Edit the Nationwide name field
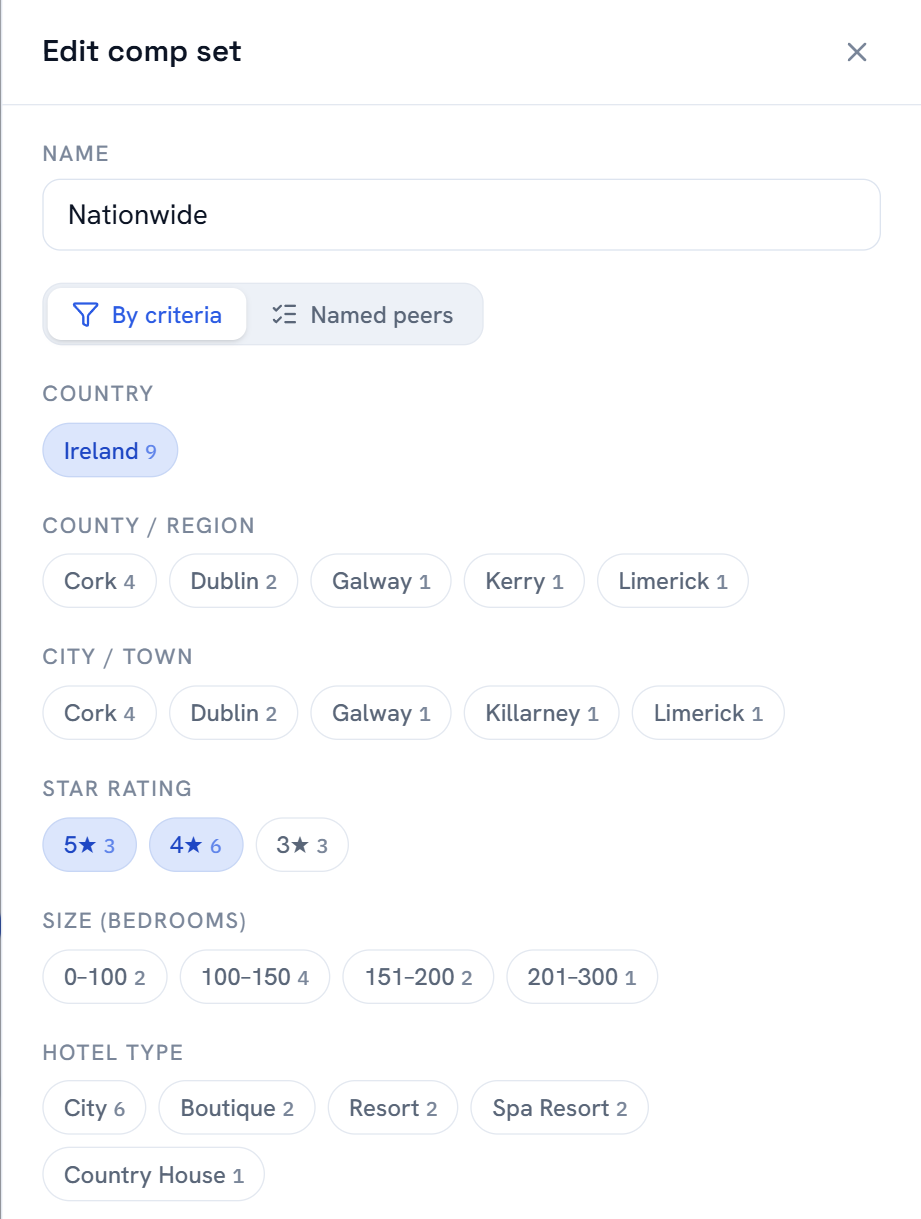921x1219 pixels. click(x=461, y=214)
